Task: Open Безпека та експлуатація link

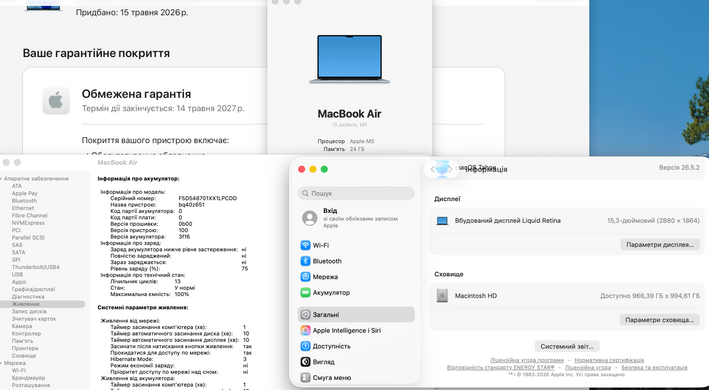Action: click(654, 367)
